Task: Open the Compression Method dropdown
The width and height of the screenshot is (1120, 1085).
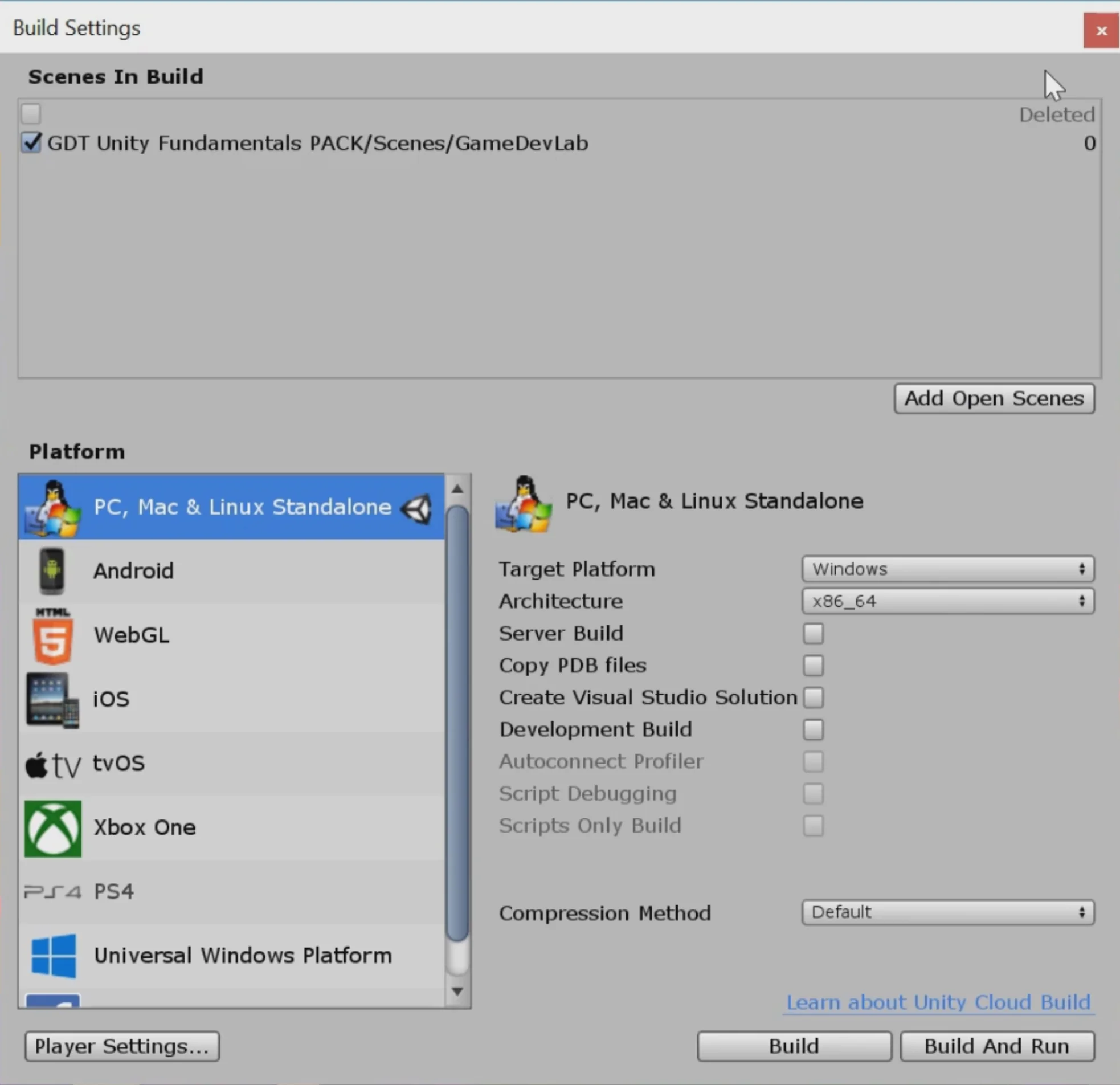Action: point(948,912)
